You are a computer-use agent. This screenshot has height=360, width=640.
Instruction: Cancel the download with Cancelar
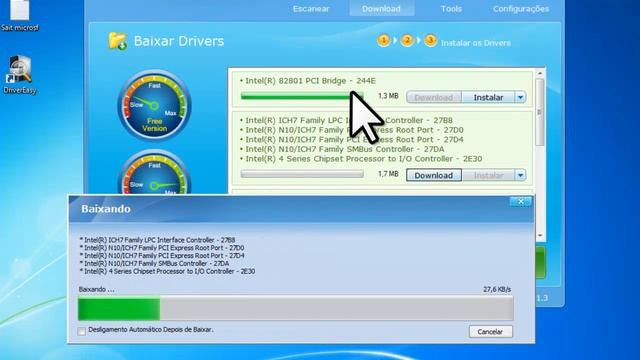tap(490, 331)
